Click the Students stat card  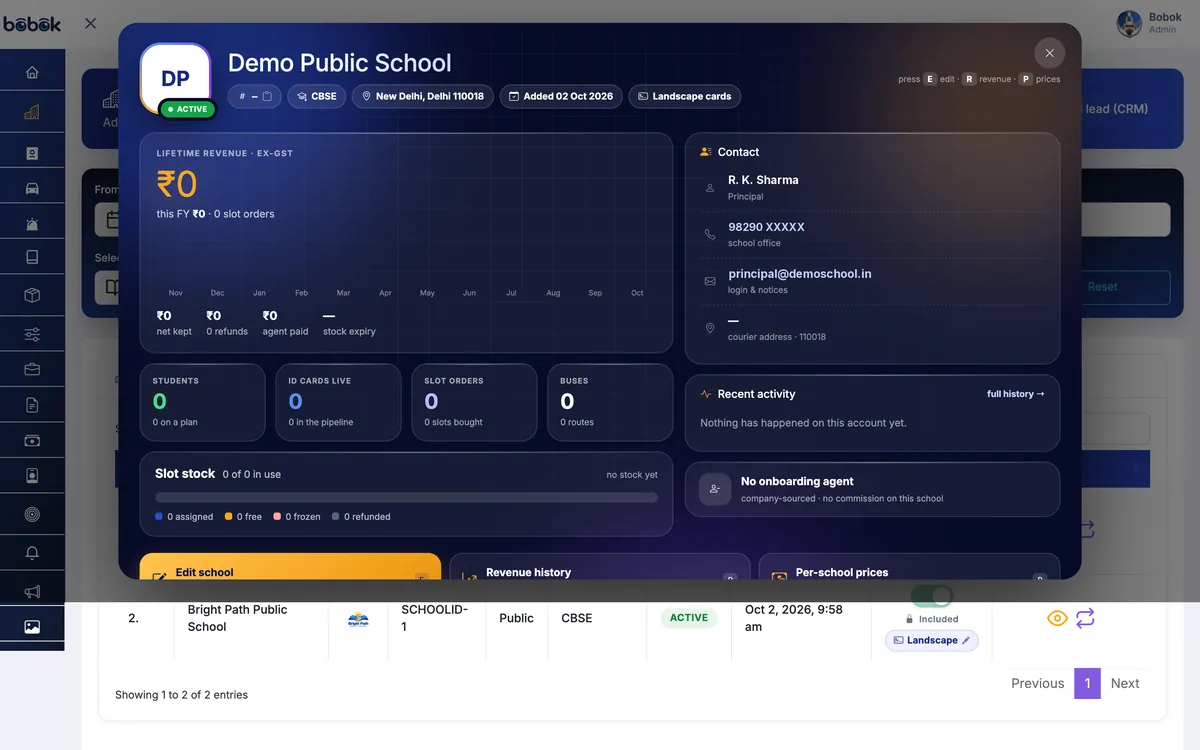click(x=203, y=402)
